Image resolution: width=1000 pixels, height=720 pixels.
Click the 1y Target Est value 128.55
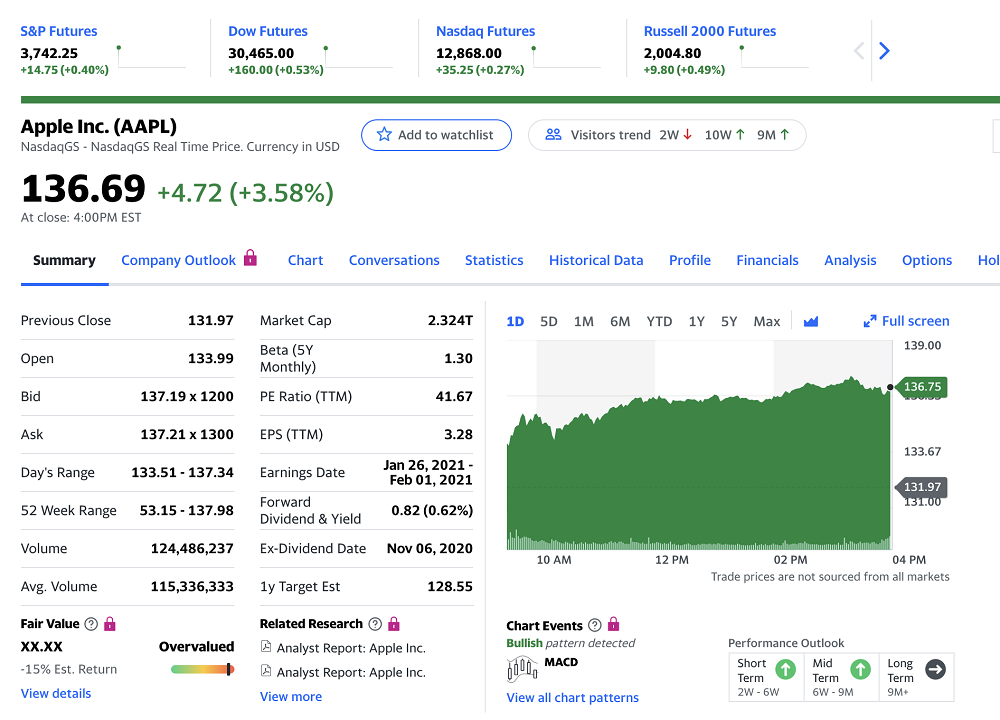tap(450, 586)
